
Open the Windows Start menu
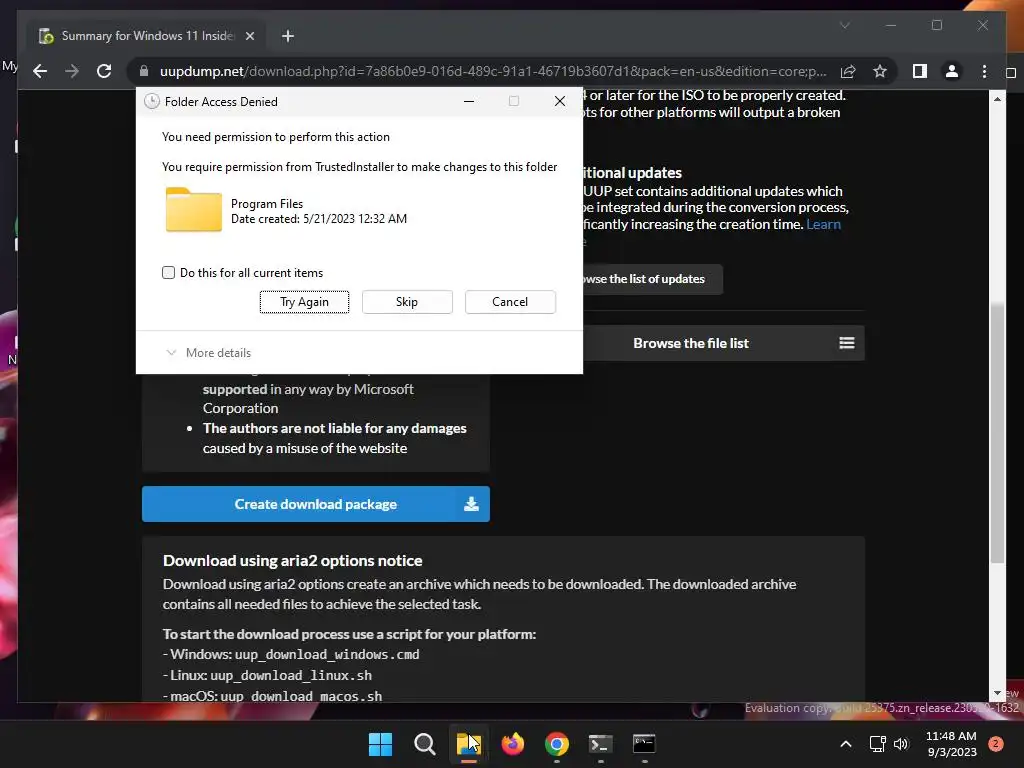tap(380, 744)
